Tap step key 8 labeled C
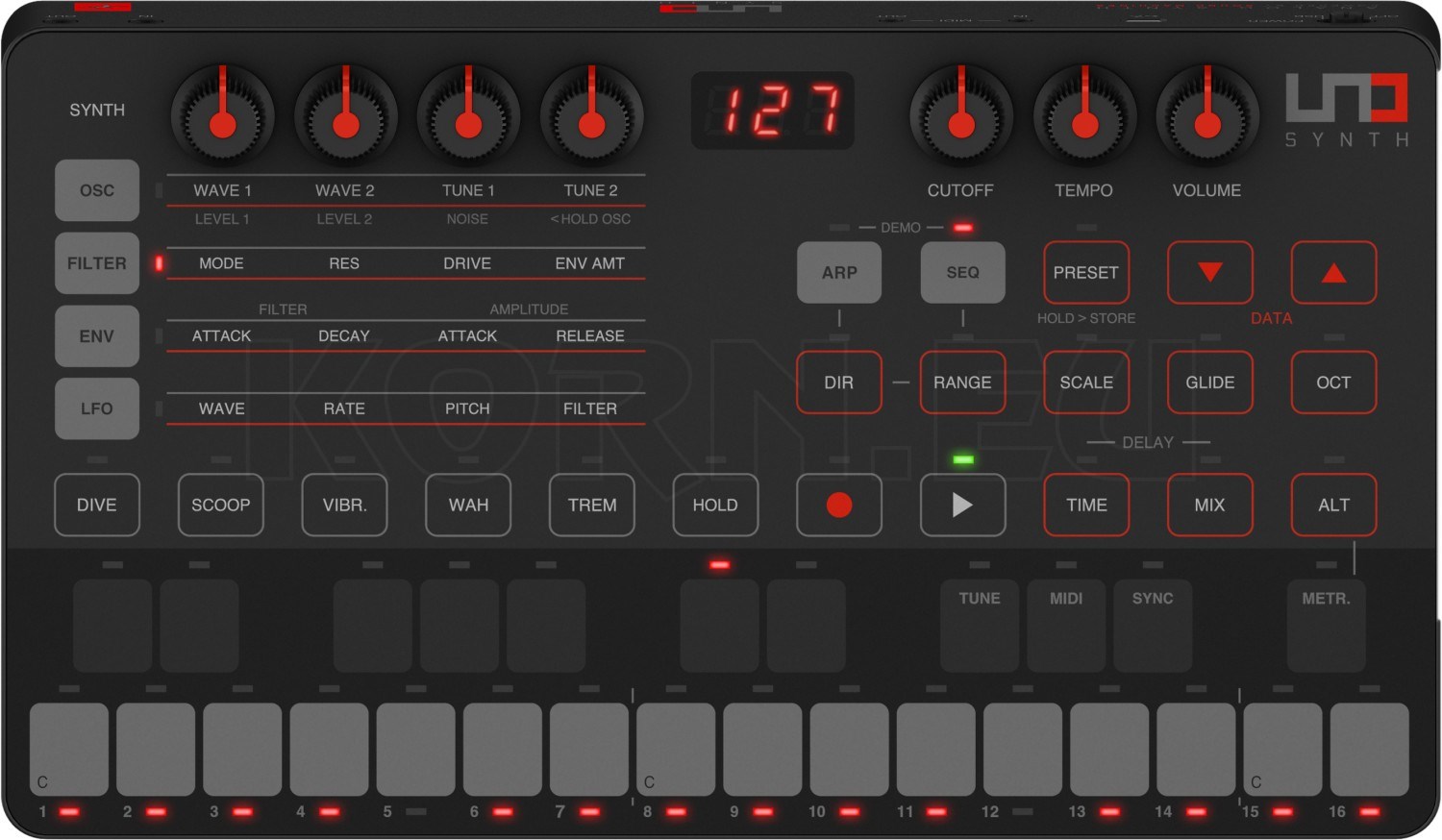Screen dimensions: 1442x840 pos(676,750)
